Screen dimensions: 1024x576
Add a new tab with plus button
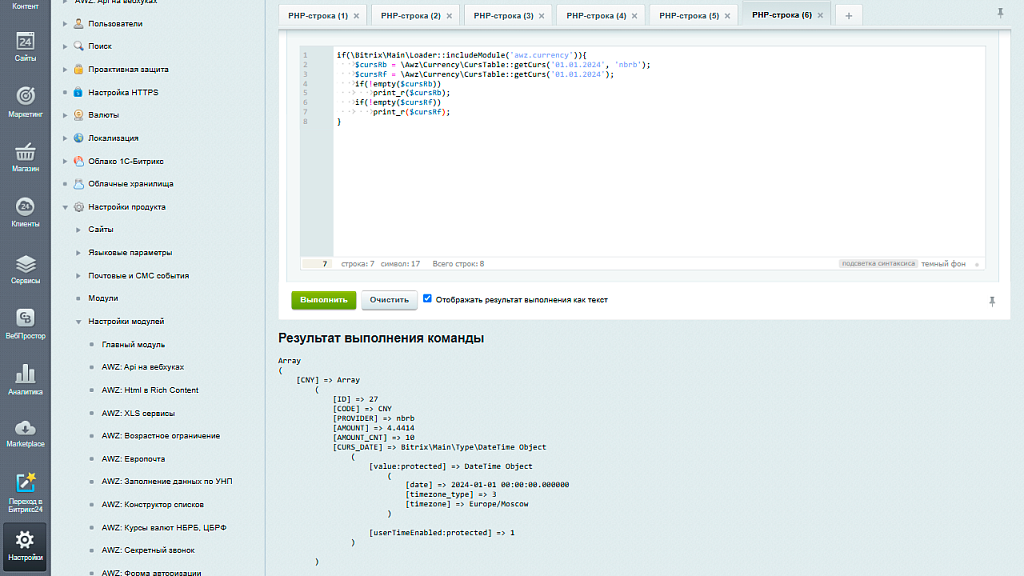[848, 16]
